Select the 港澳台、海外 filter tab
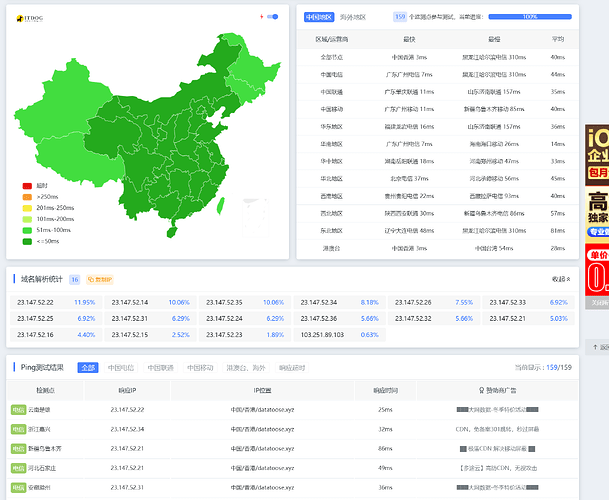This screenshot has height=500, width=609. click(246, 368)
